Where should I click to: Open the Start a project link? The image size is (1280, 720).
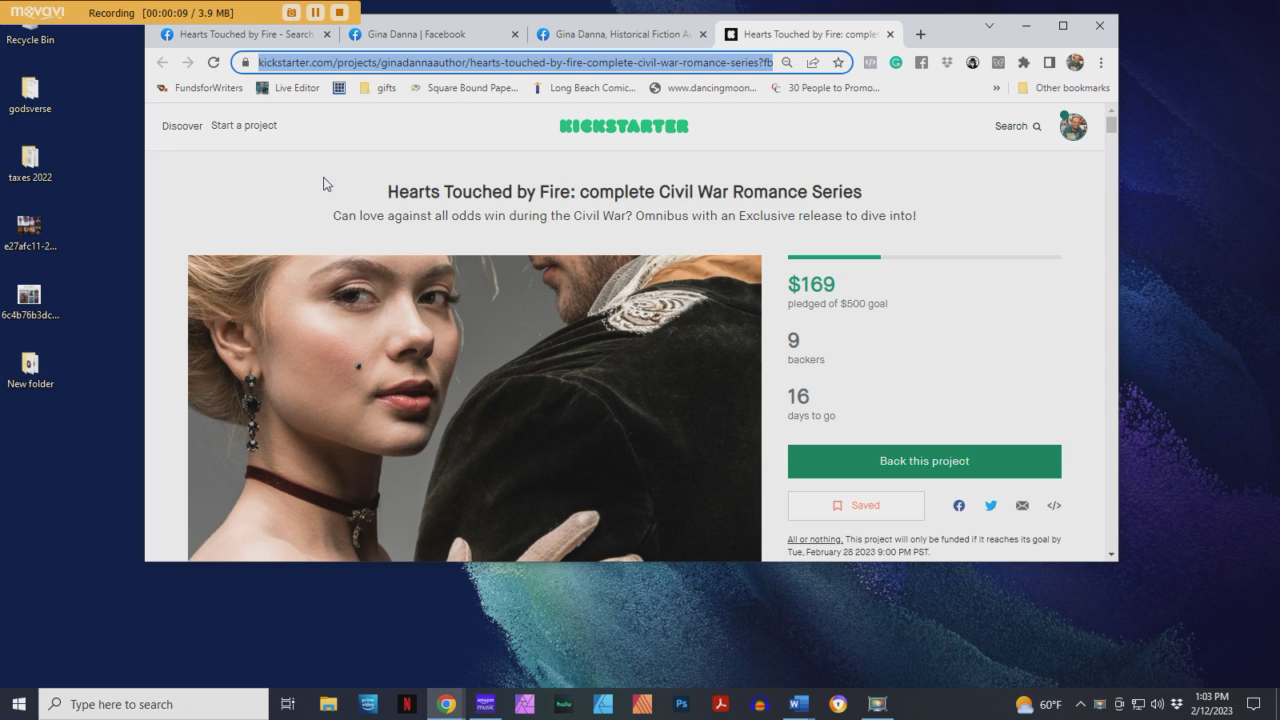[x=244, y=126]
